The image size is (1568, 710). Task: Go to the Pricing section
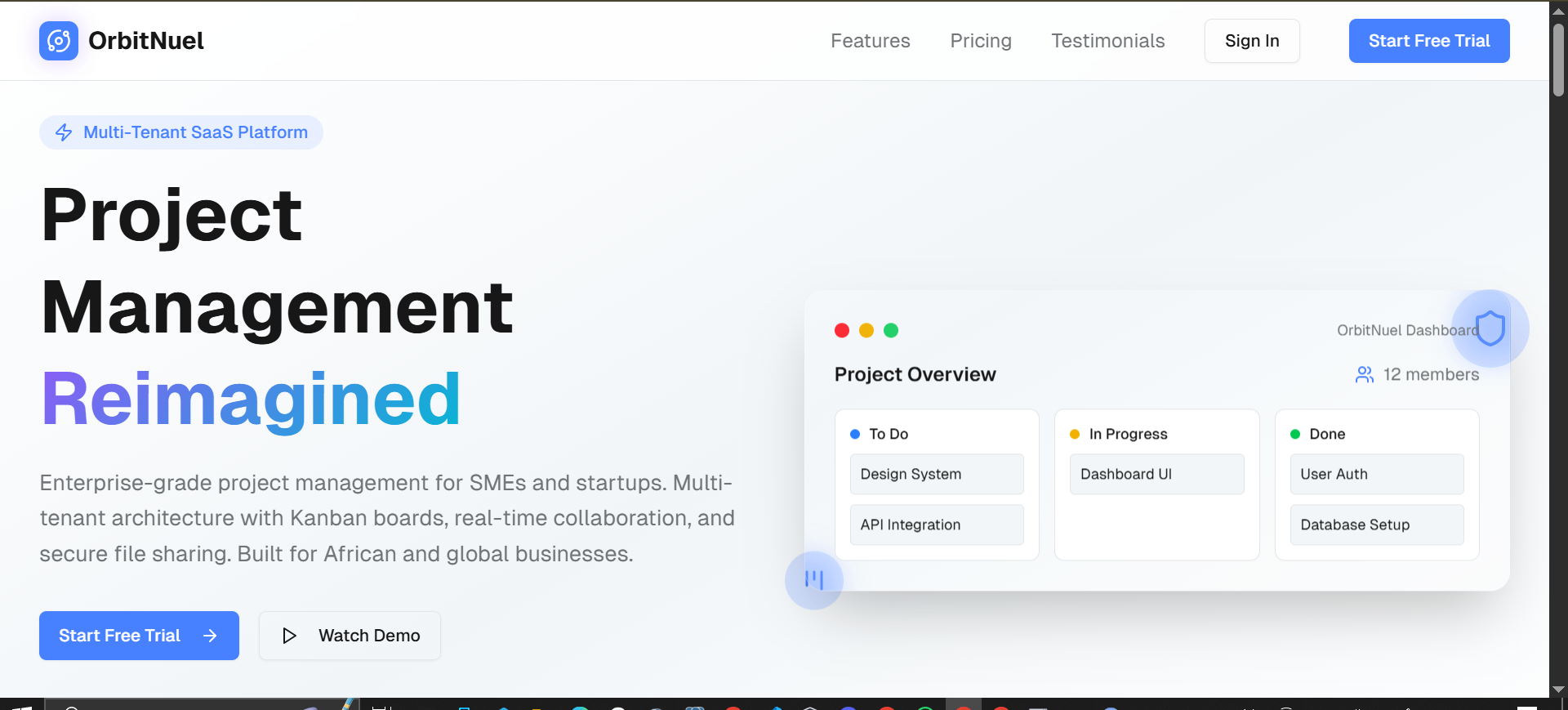click(x=980, y=41)
